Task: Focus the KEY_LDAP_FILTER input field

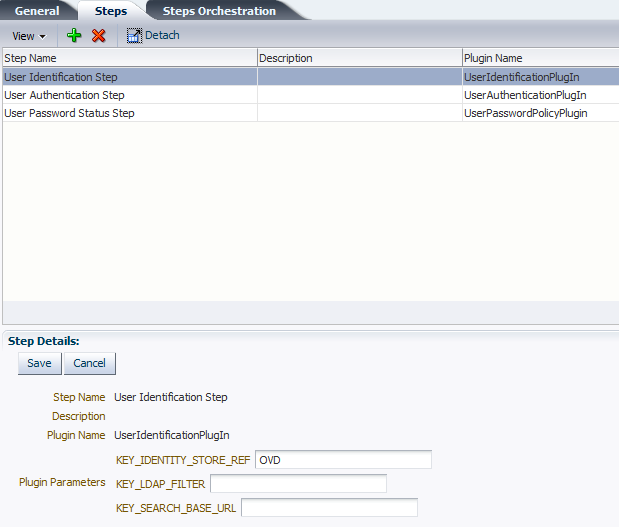Action: tap(298, 484)
